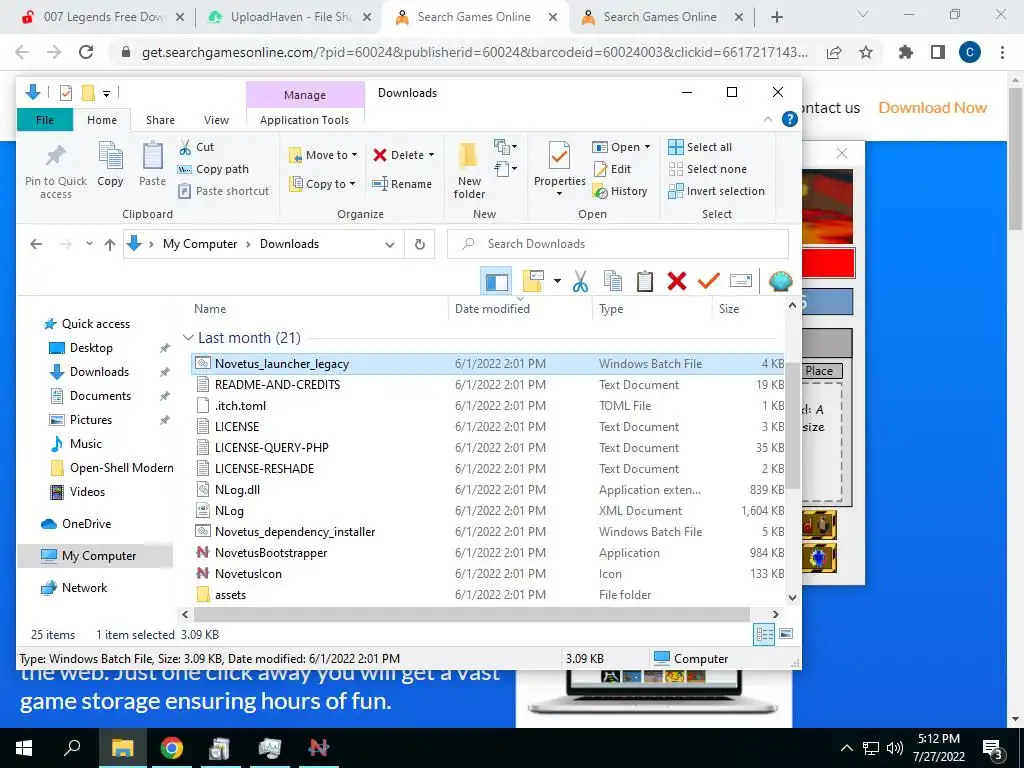Collapse the Last month group

pyautogui.click(x=188, y=338)
